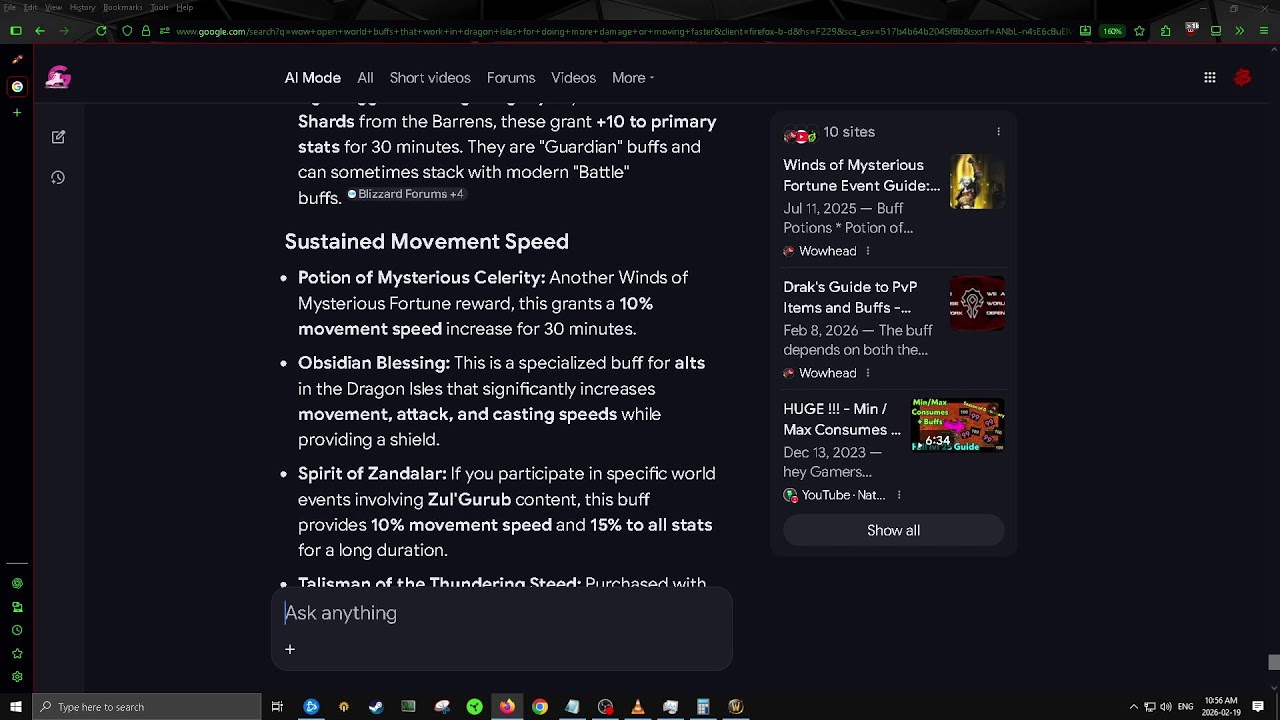Start a new AI Mode chat

pyautogui.click(x=58, y=137)
